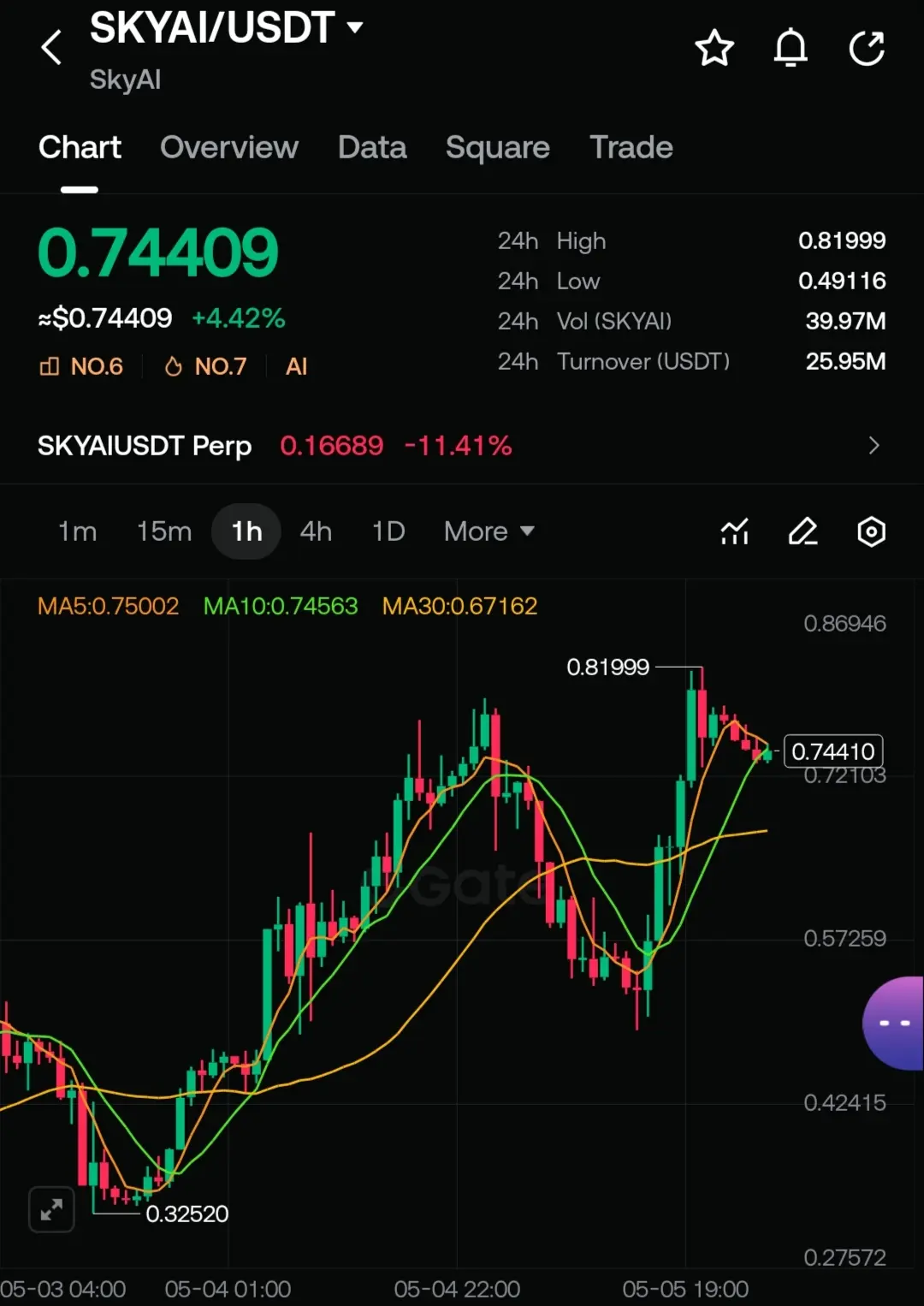Tap the 05-04 22:00 time axis label
This screenshot has height=1306, width=924.
click(457, 1289)
